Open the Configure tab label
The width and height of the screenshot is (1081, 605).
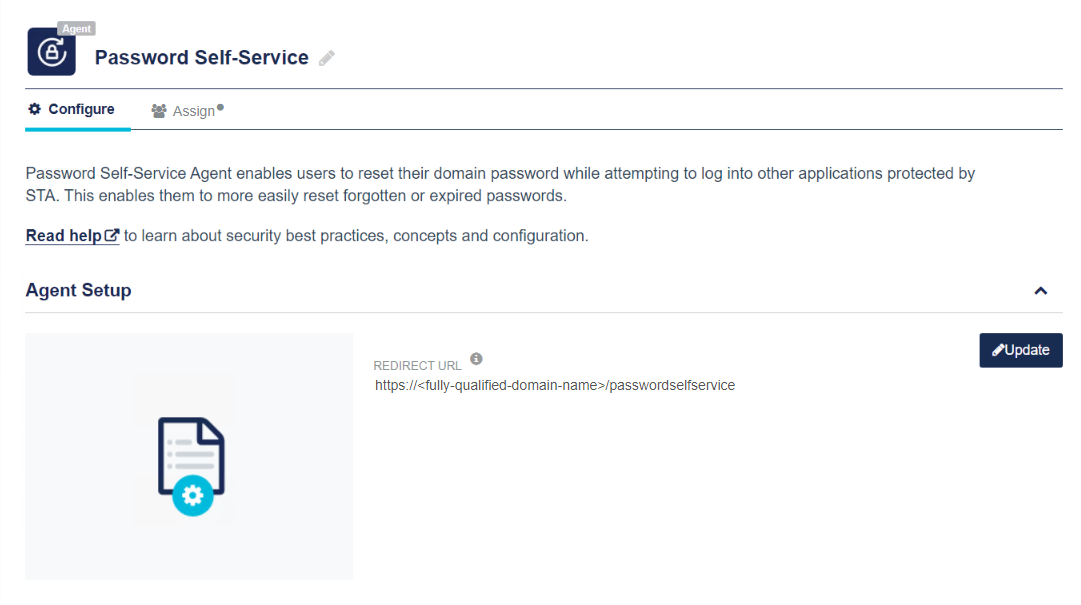pos(81,109)
